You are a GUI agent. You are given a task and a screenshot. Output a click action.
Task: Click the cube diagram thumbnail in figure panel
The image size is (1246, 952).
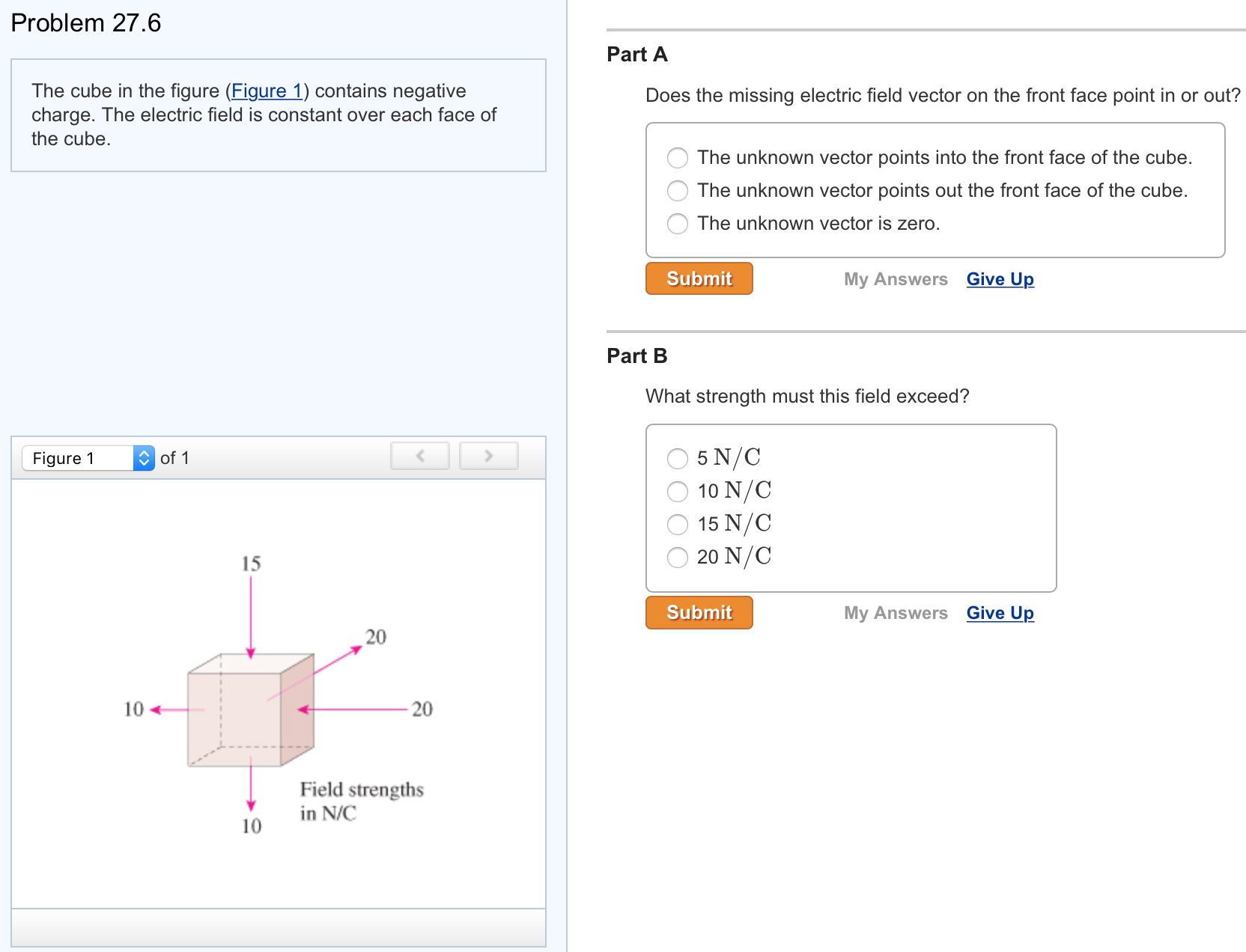click(x=251, y=711)
